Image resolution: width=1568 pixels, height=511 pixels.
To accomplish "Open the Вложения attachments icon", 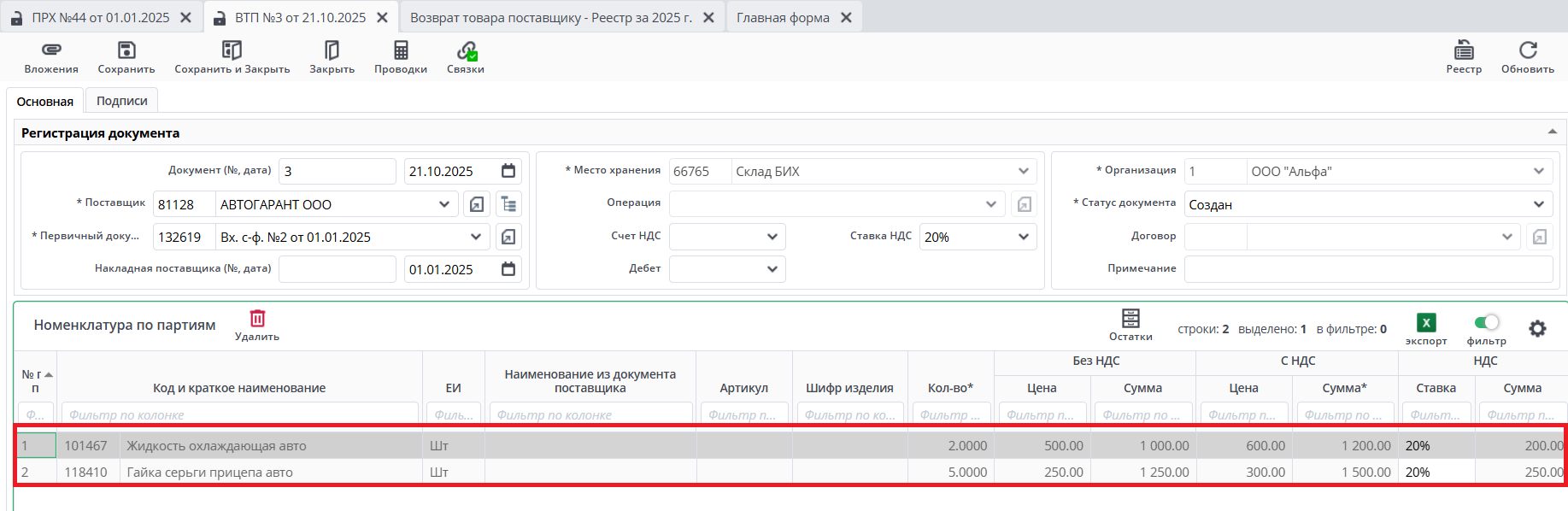I will pos(51,51).
